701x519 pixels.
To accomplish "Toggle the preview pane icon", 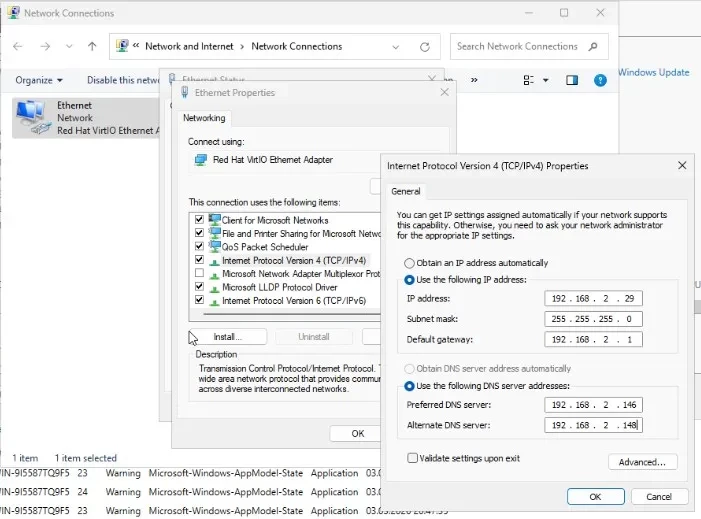I will (x=572, y=80).
